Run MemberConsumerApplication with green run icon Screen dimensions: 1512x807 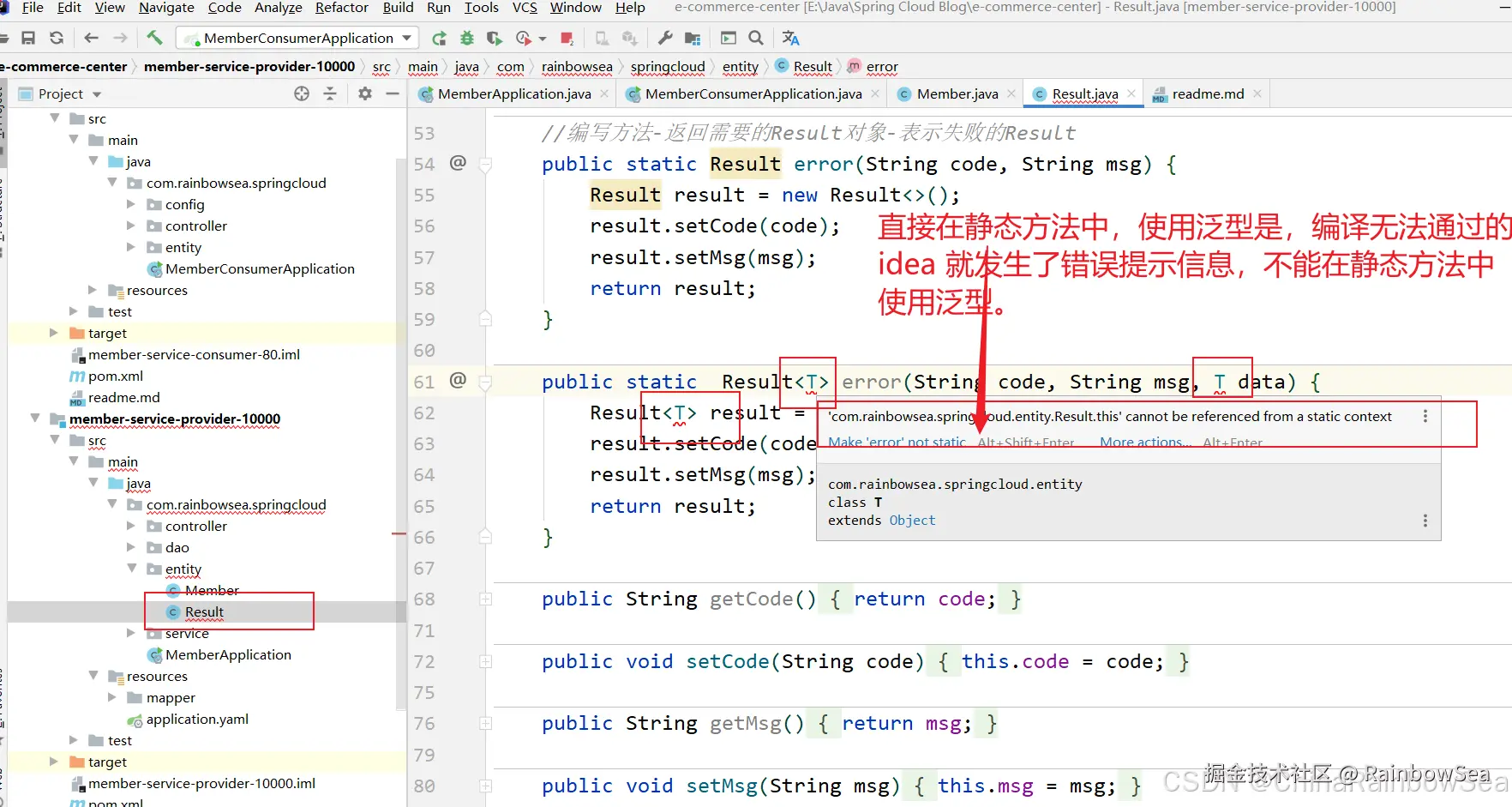[x=439, y=39]
